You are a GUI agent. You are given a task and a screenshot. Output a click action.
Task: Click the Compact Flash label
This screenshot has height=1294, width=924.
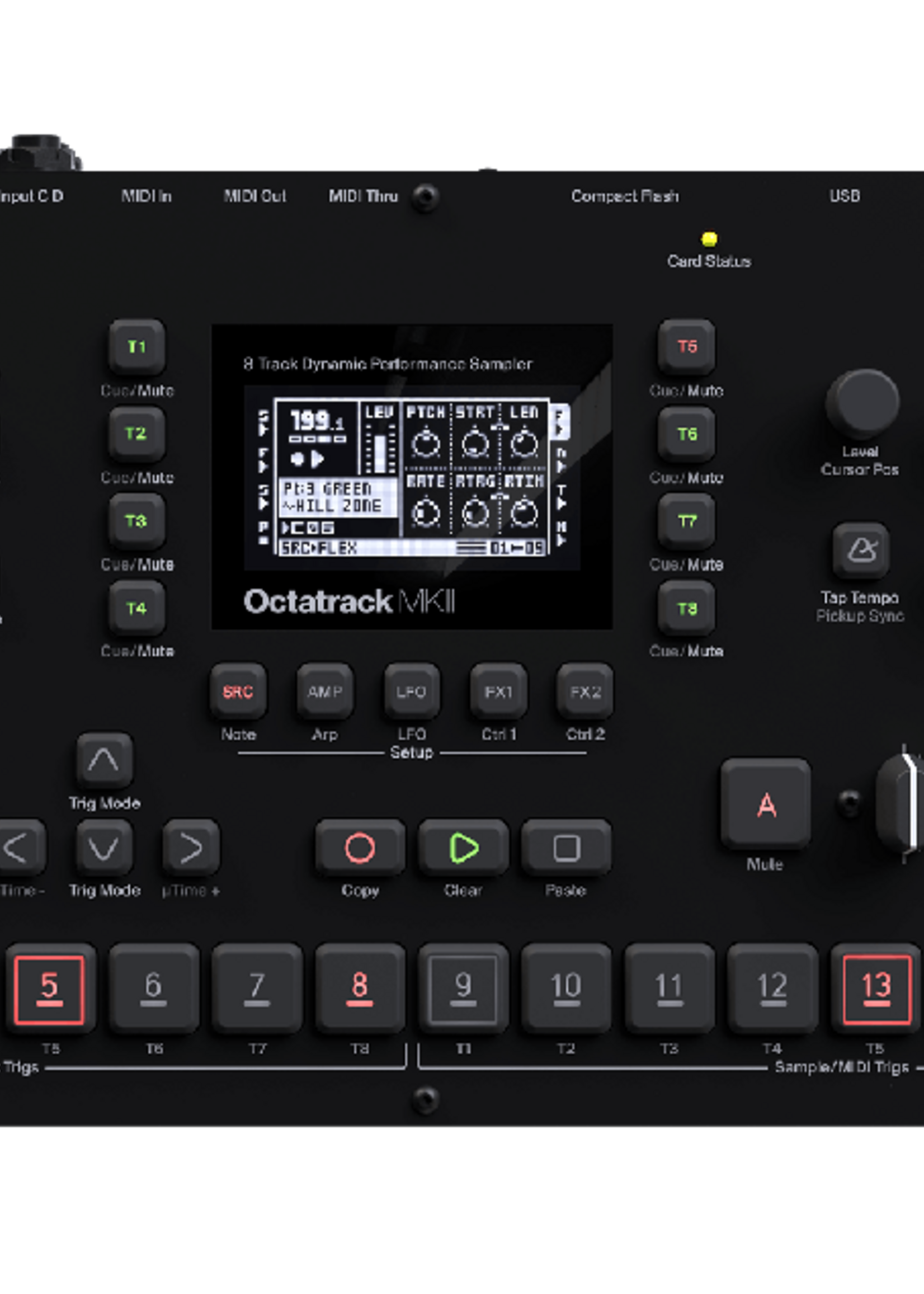pos(625,196)
